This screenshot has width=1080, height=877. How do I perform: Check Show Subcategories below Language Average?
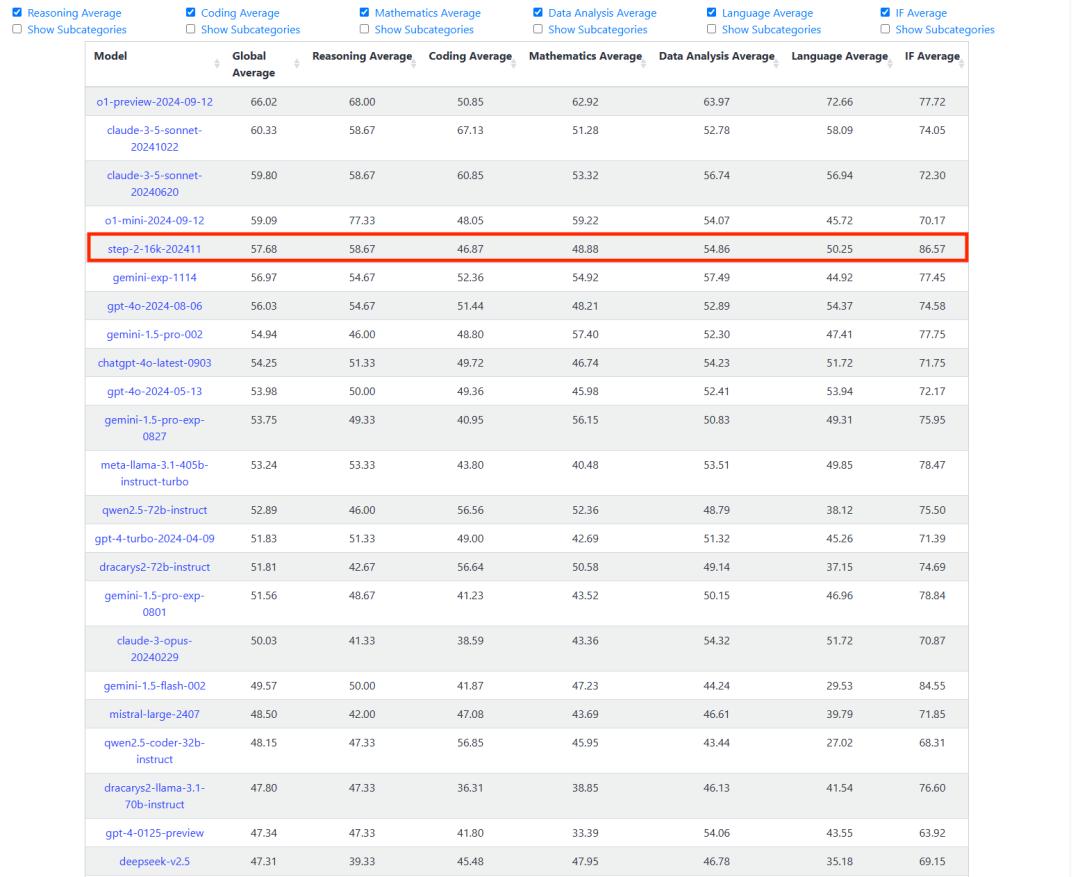[x=712, y=30]
